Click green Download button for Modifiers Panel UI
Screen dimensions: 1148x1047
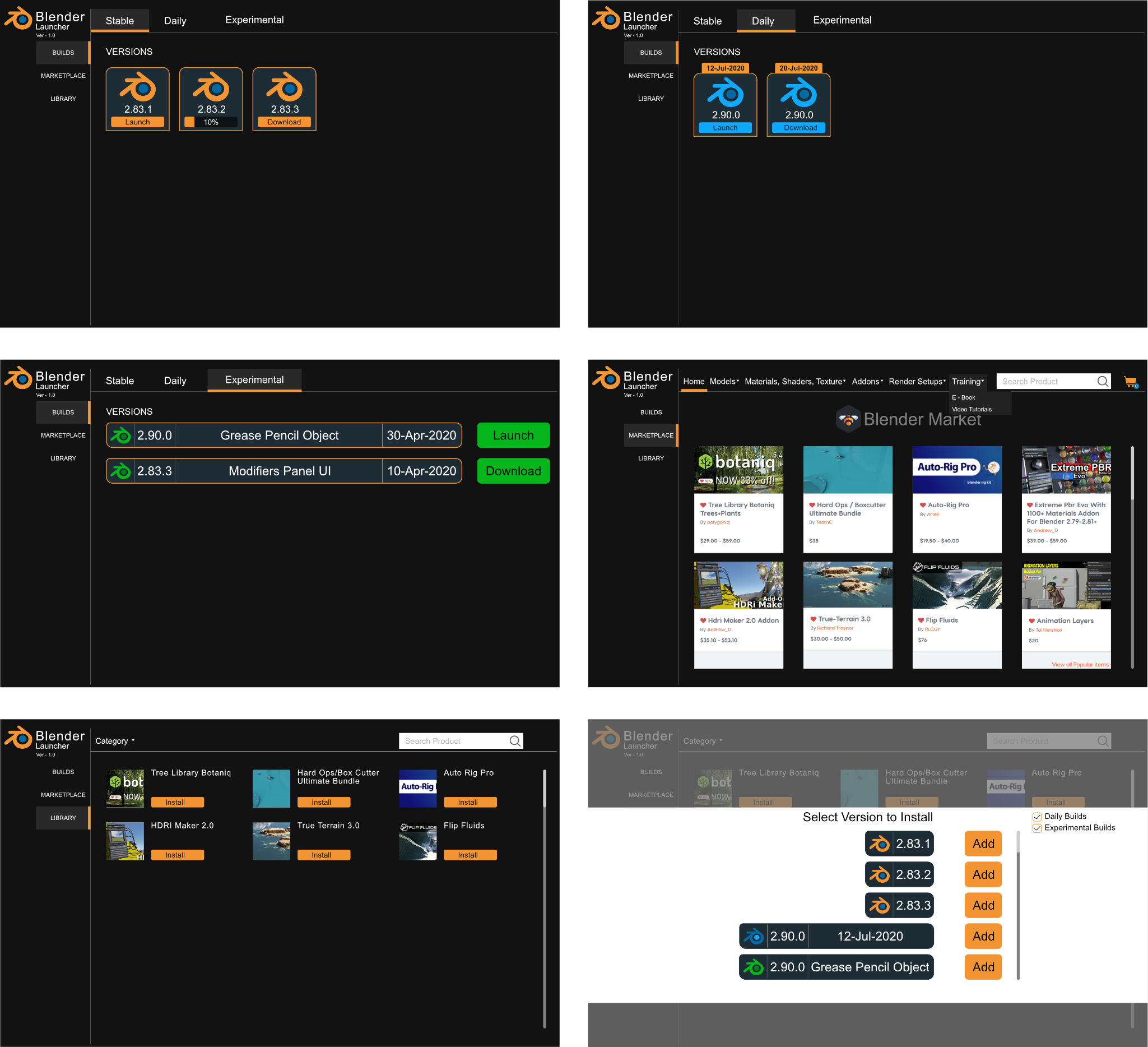(x=513, y=471)
